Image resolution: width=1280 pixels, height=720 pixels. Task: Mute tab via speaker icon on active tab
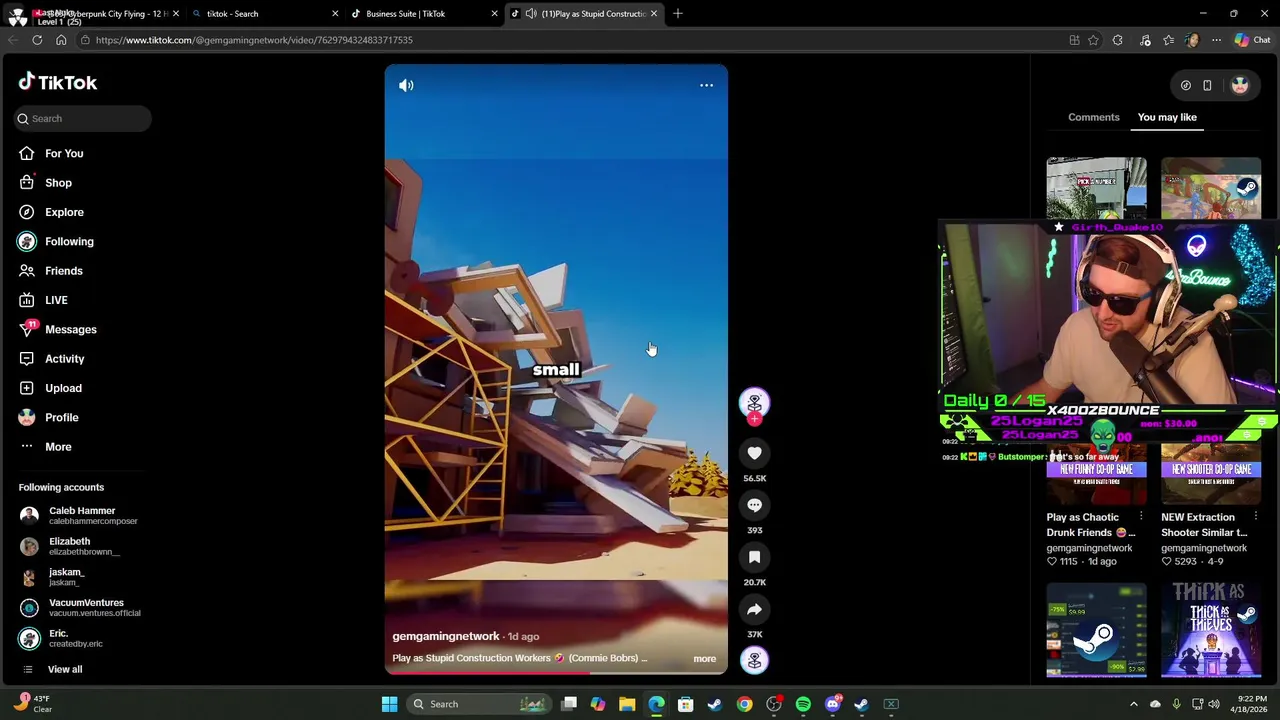531,13
